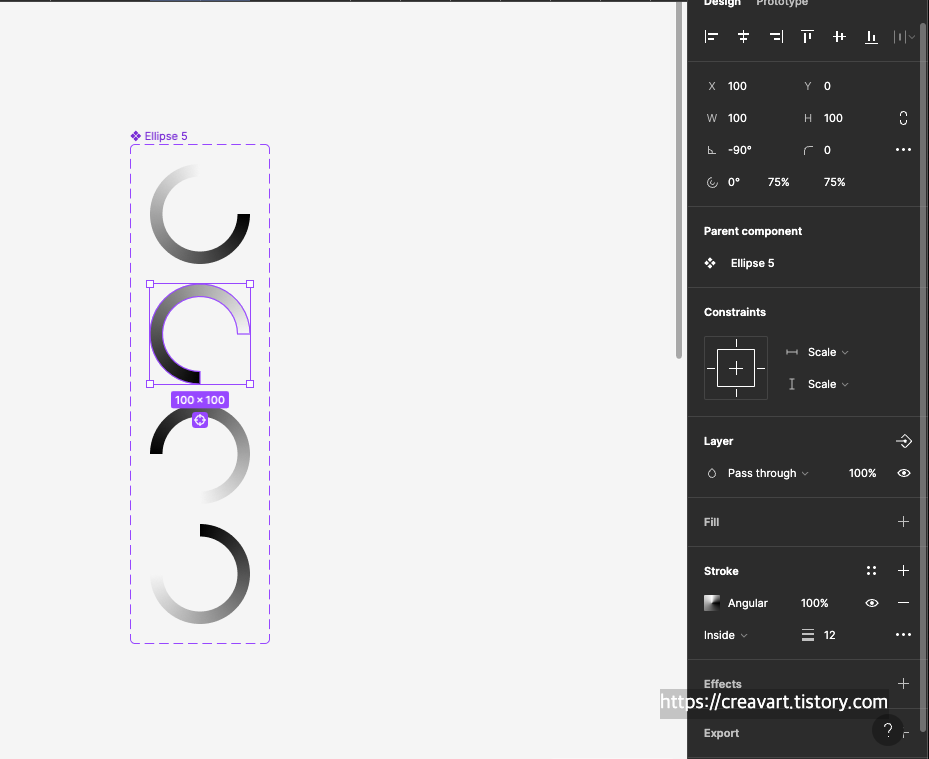Image resolution: width=929 pixels, height=759 pixels.
Task: Edit the arc sweep 75% value
Action: [x=779, y=182]
